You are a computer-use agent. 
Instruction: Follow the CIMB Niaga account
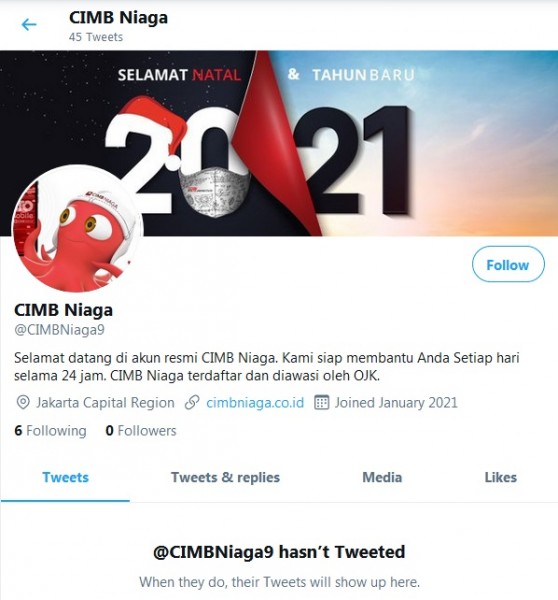coord(508,264)
